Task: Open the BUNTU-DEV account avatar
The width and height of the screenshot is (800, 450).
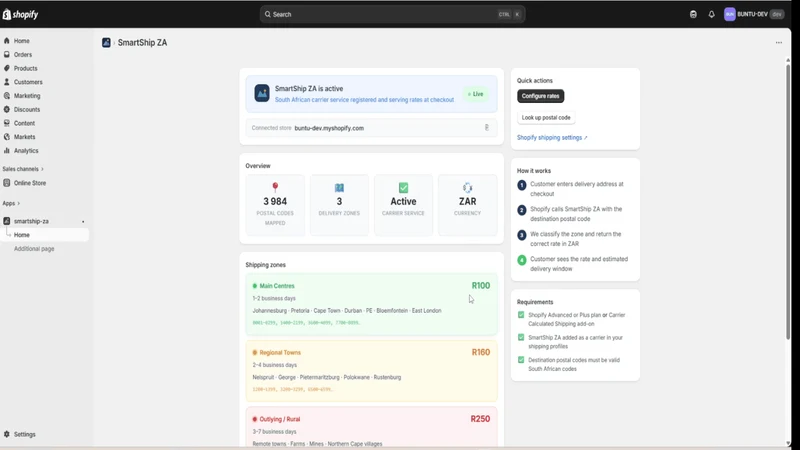Action: 730,14
